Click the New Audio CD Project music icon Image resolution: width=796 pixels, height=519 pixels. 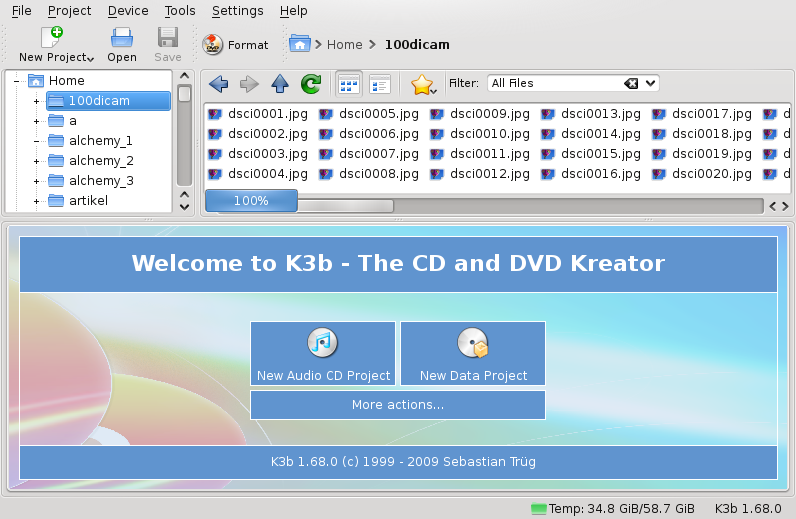(x=322, y=342)
